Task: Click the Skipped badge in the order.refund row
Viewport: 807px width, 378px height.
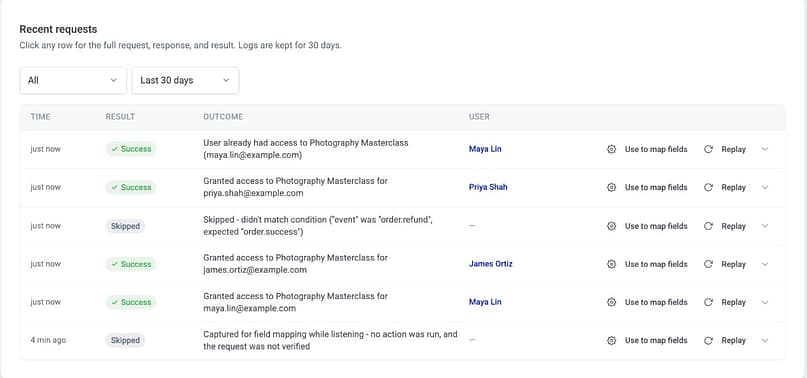Action: click(x=125, y=226)
